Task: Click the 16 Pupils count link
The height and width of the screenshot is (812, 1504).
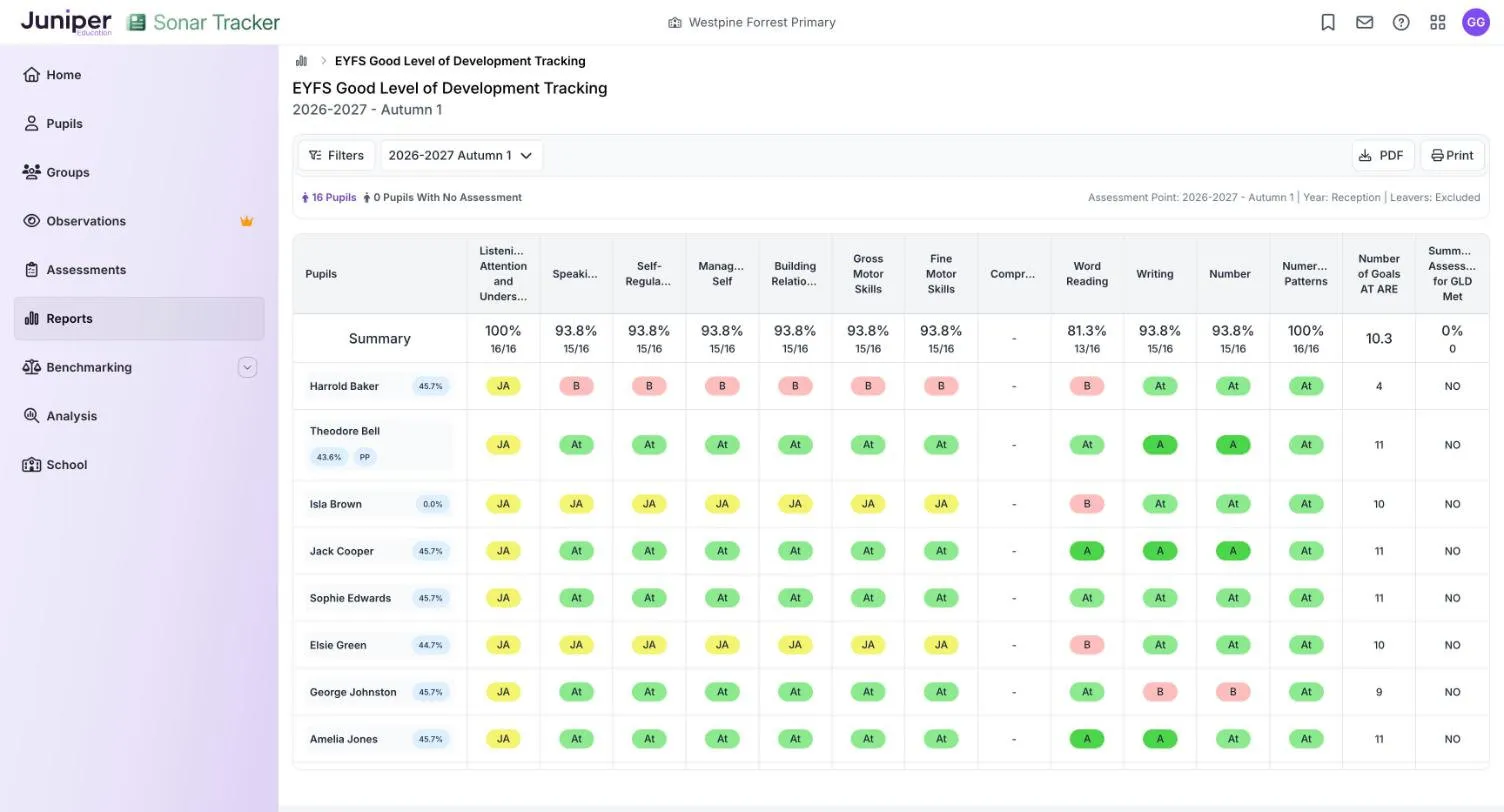Action: point(329,198)
